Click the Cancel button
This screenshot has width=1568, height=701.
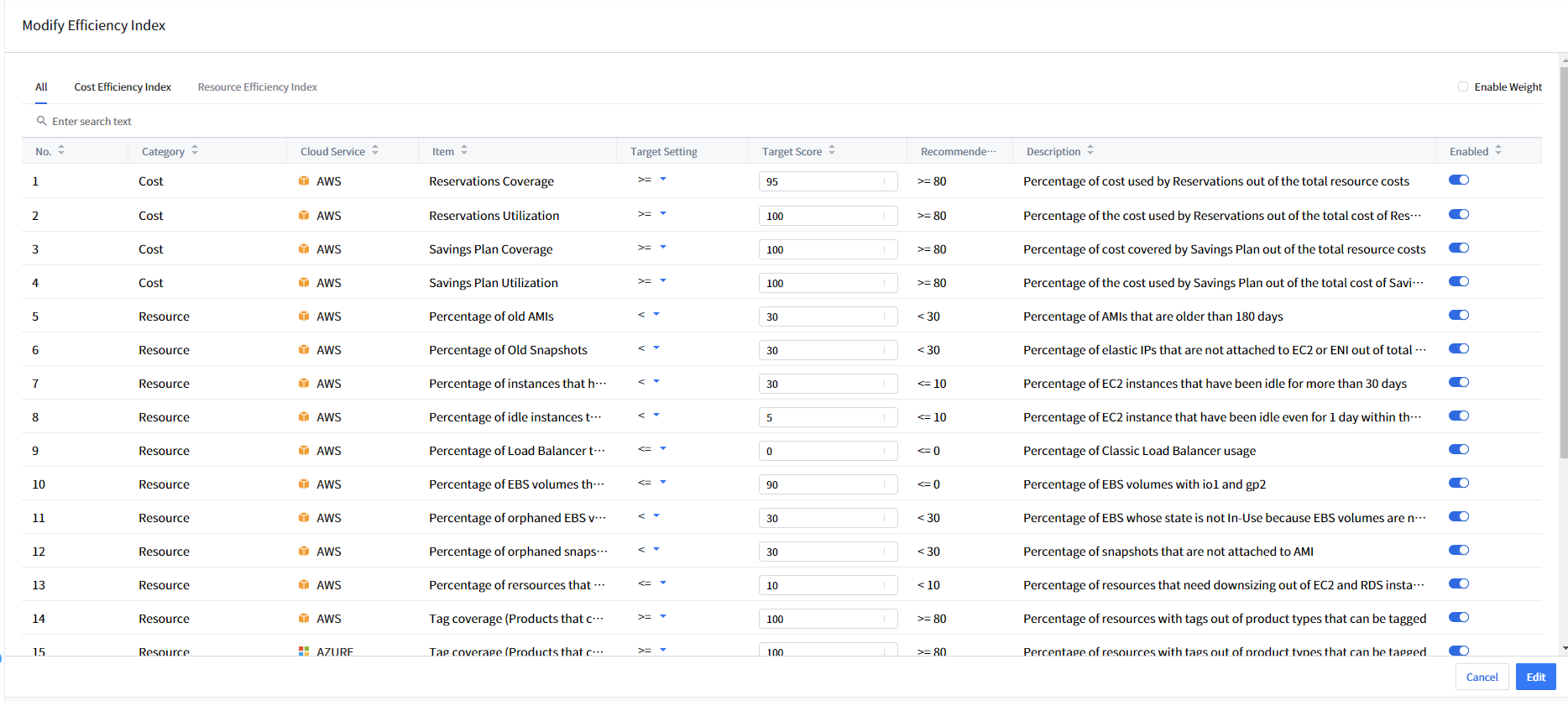coord(1482,677)
